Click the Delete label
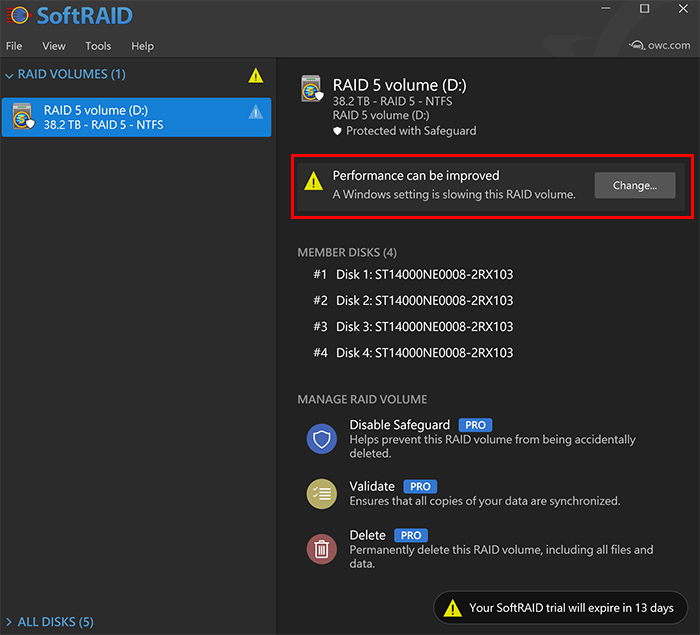 [x=367, y=535]
